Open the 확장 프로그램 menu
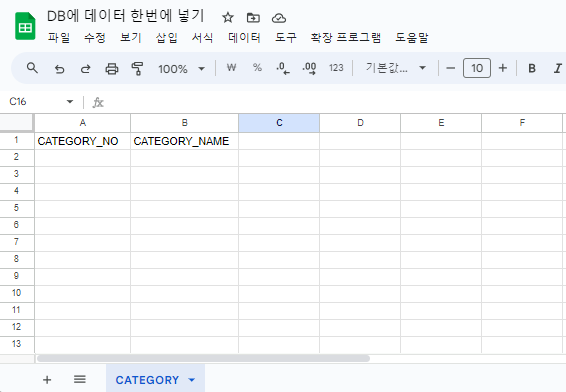566x392 pixels. click(346, 38)
